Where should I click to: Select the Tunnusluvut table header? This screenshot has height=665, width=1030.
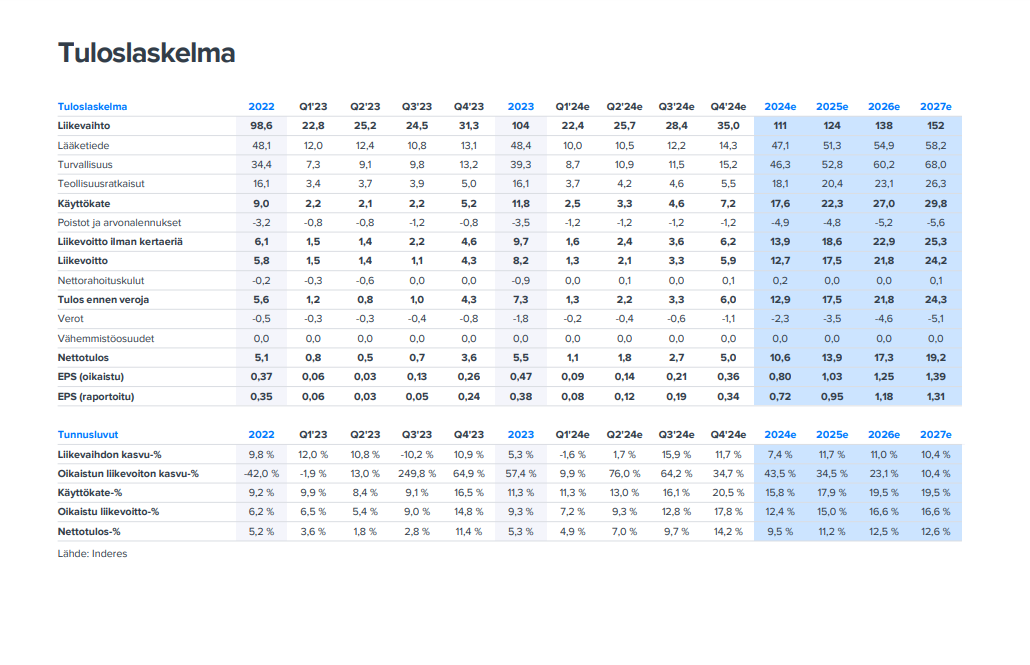87,435
